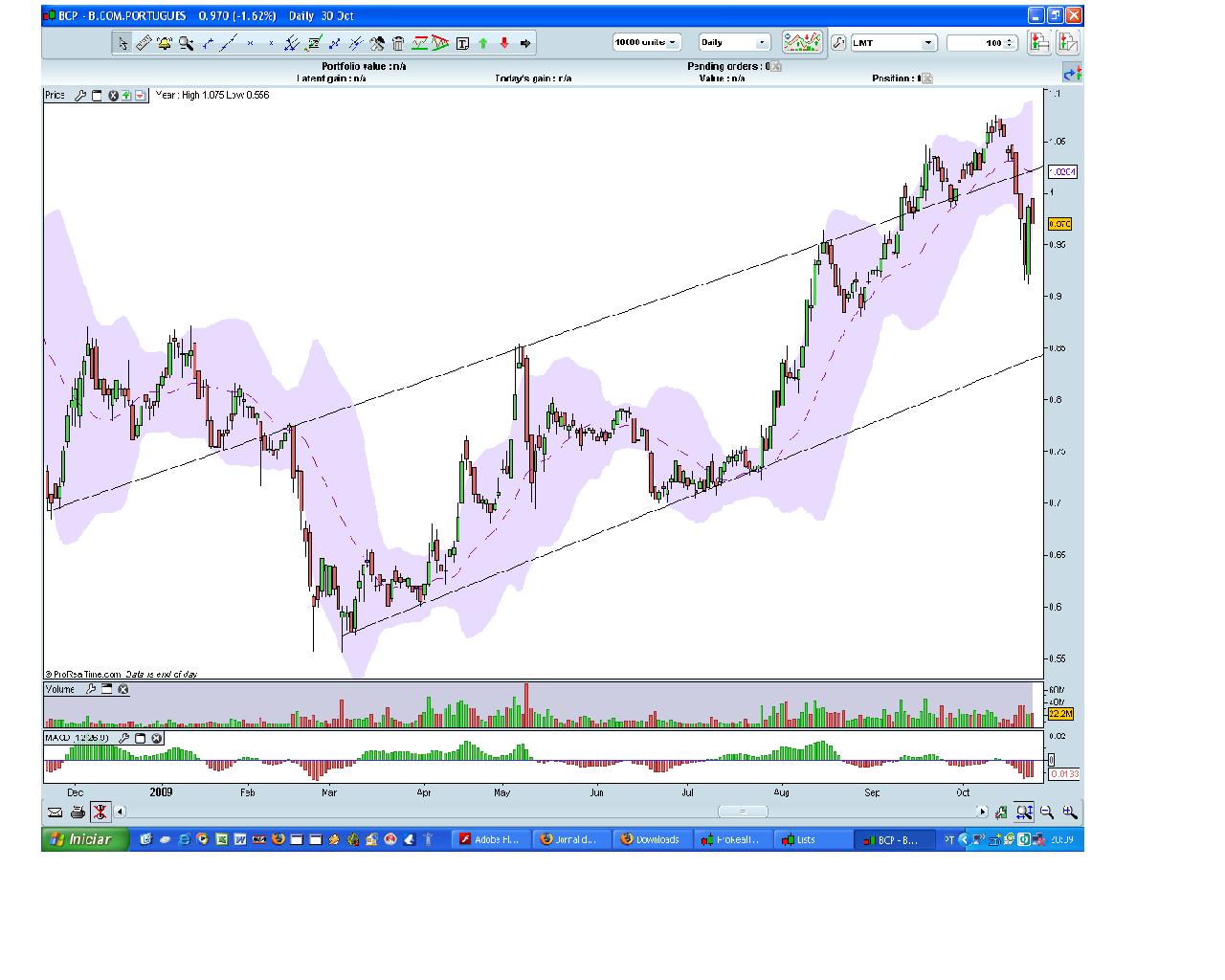Open Volume panel wrench settings
Screen dimensions: 1225x980
(x=91, y=689)
